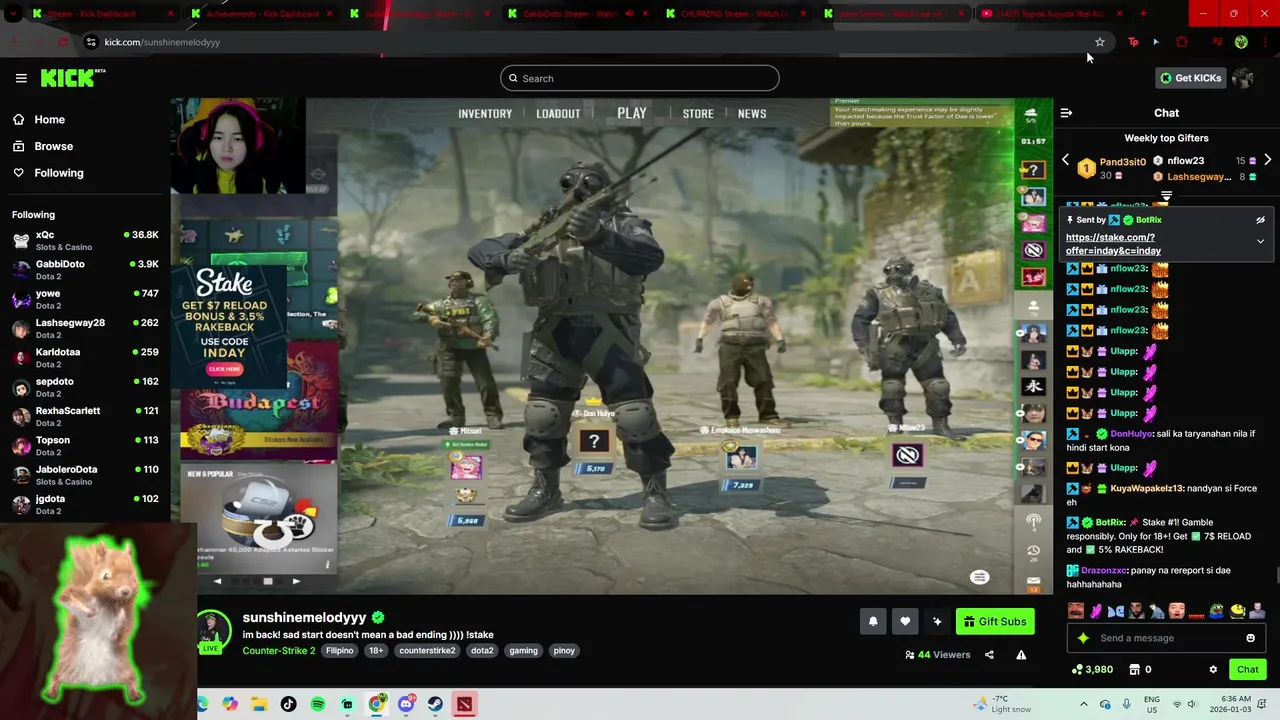Open TikTok from the taskbar
The height and width of the screenshot is (720, 1280).
(x=289, y=704)
